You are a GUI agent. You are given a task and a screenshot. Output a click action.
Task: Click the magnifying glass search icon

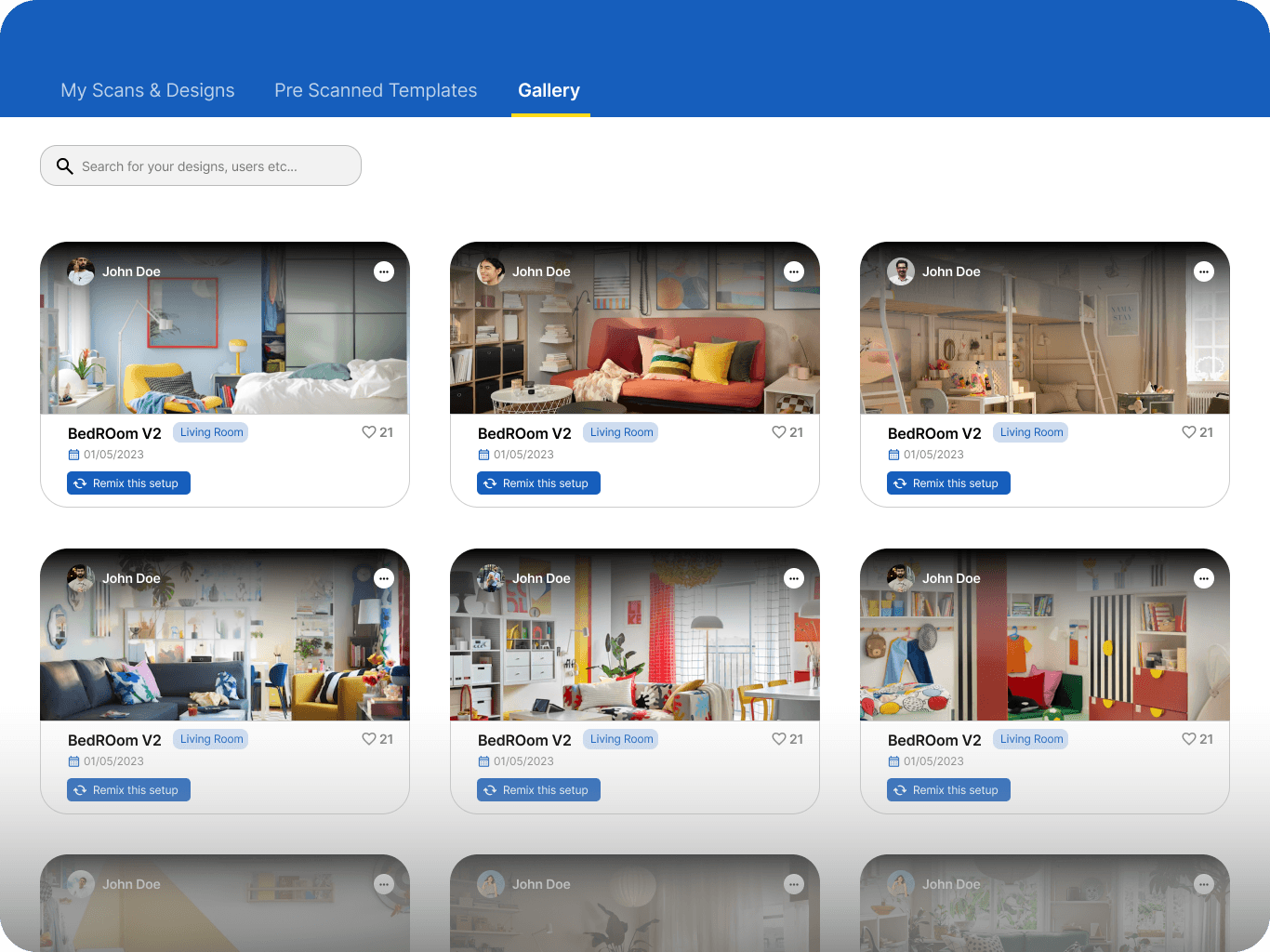(x=64, y=166)
